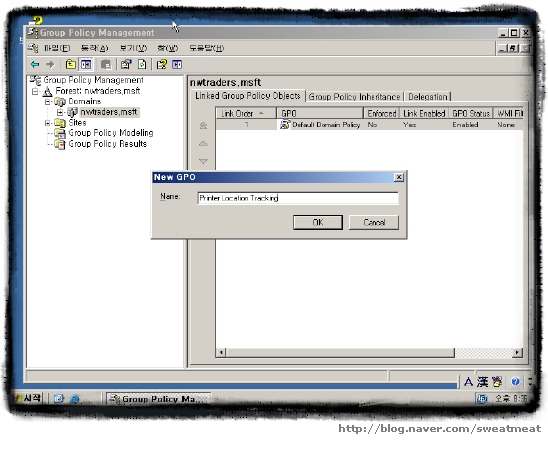
Task: Open the Group Policy Inheritance tab
Action: pyautogui.click(x=354, y=97)
